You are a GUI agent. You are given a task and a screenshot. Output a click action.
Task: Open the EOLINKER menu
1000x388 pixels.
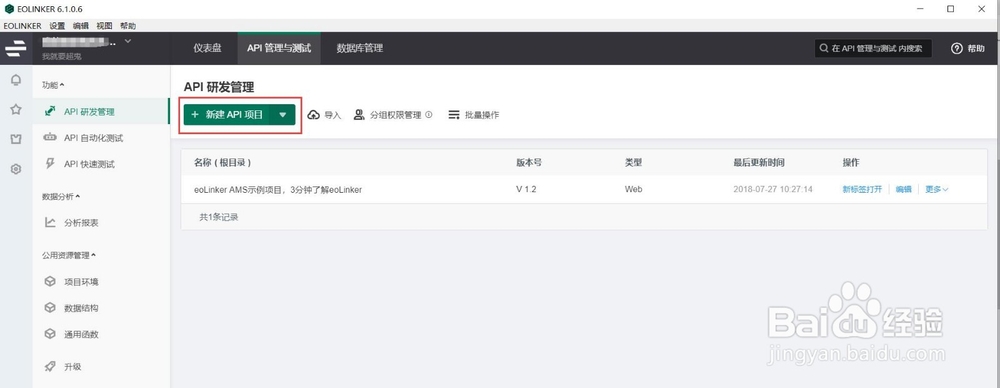(x=22, y=26)
